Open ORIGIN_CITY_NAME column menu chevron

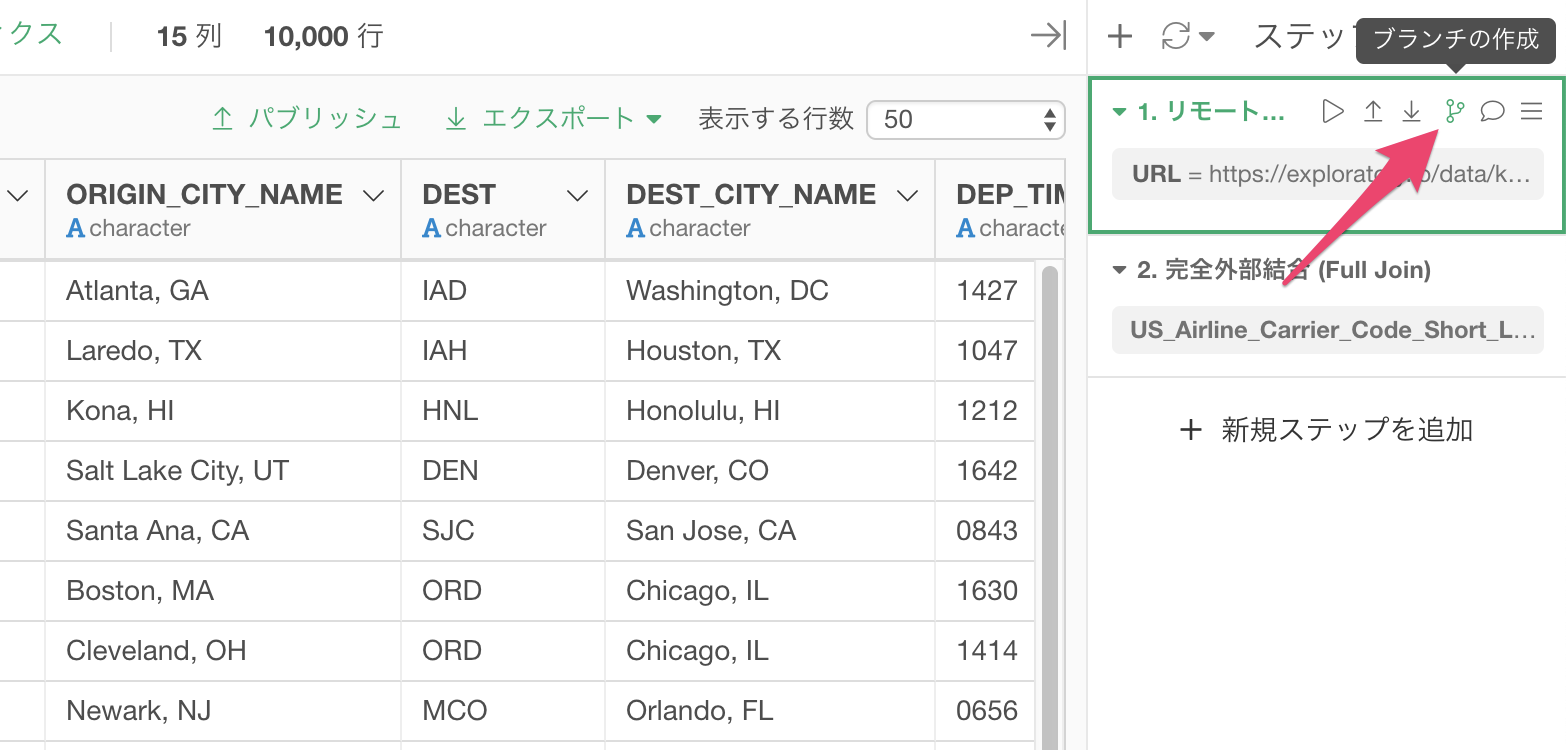374,196
